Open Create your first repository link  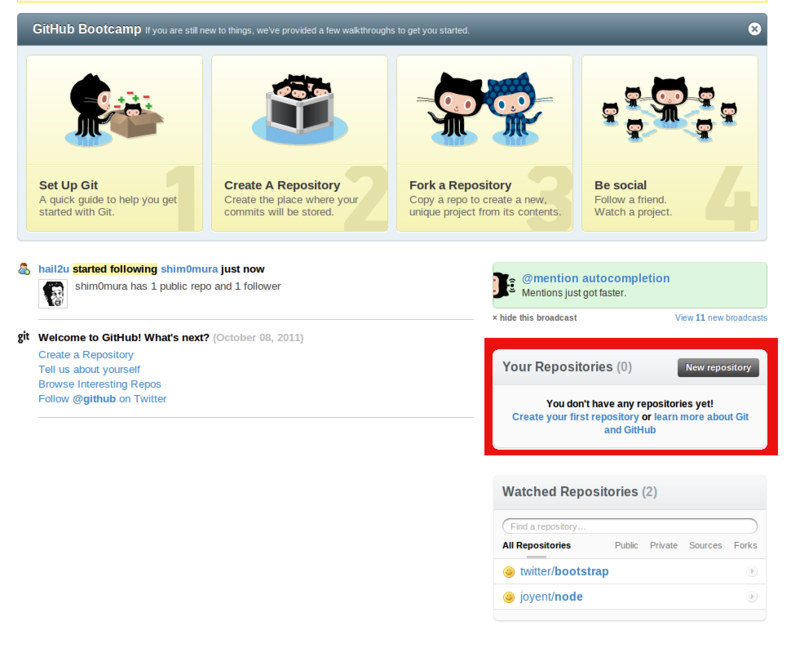[x=575, y=417]
